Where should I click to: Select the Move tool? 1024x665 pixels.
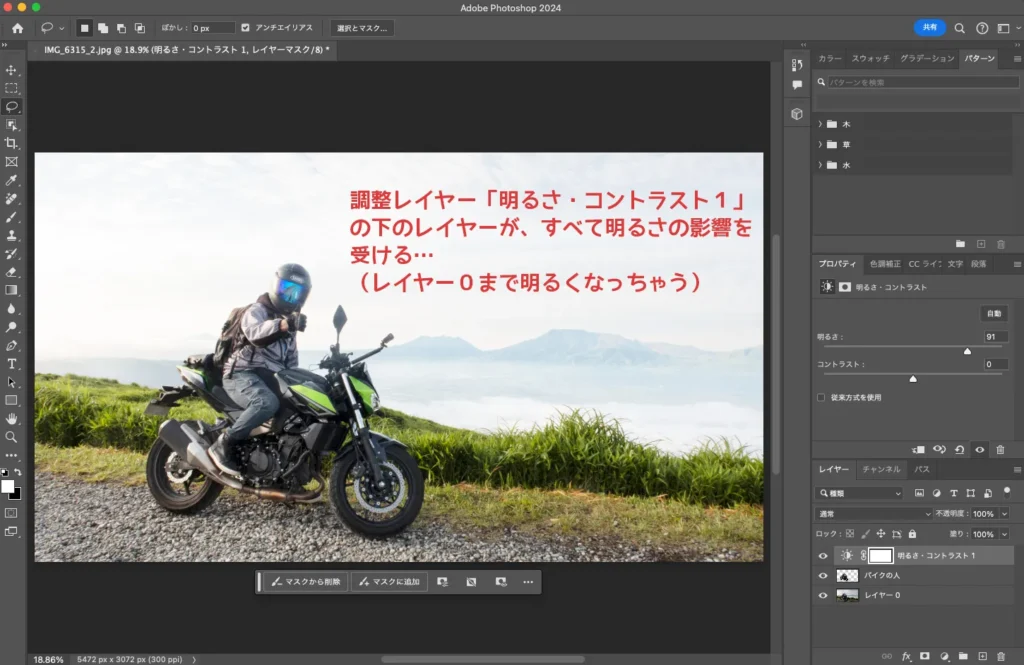(12, 70)
